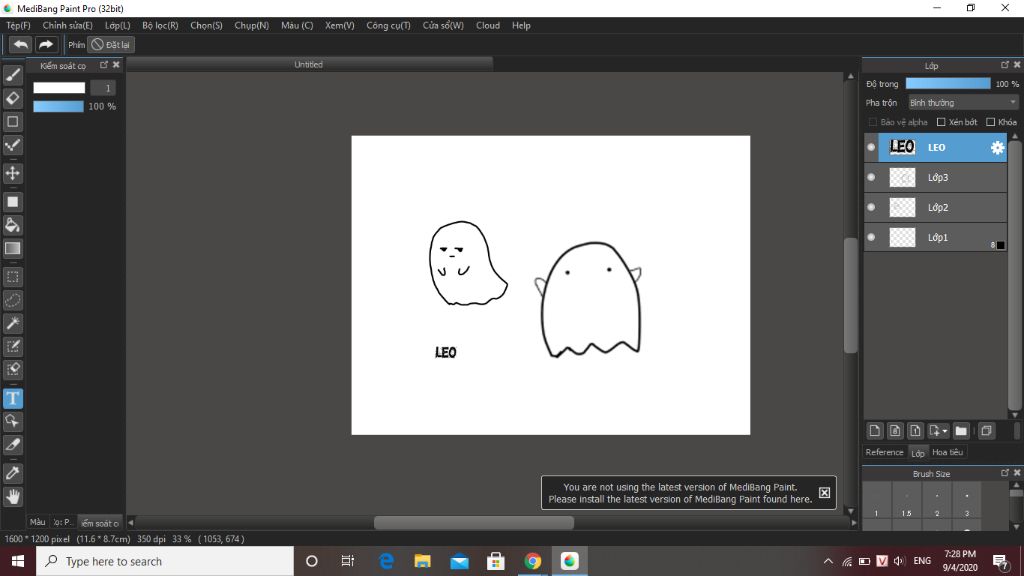Open the Bộ lọc(R) menu
Viewport: 1024px width, 576px height.
tap(160, 25)
